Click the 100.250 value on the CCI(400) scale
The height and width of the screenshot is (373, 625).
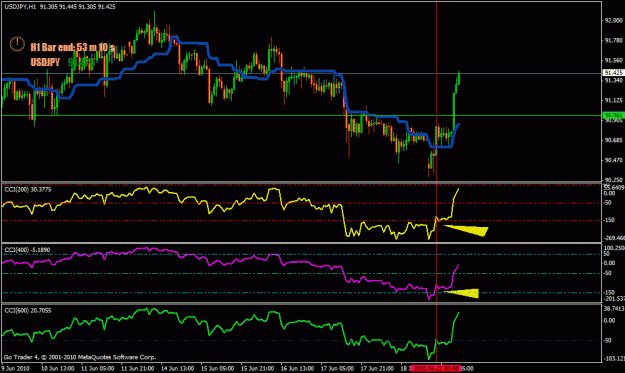(x=614, y=248)
